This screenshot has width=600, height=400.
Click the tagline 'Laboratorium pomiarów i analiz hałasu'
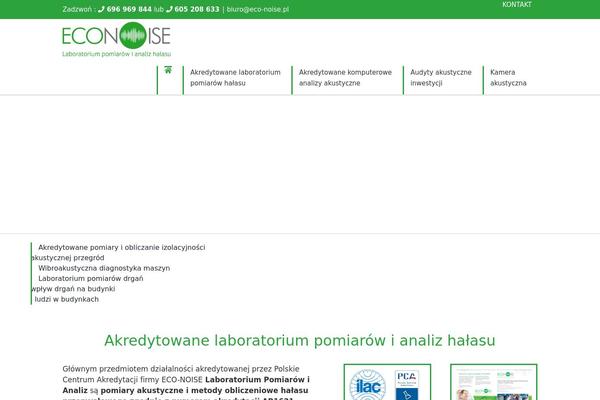tap(116, 54)
